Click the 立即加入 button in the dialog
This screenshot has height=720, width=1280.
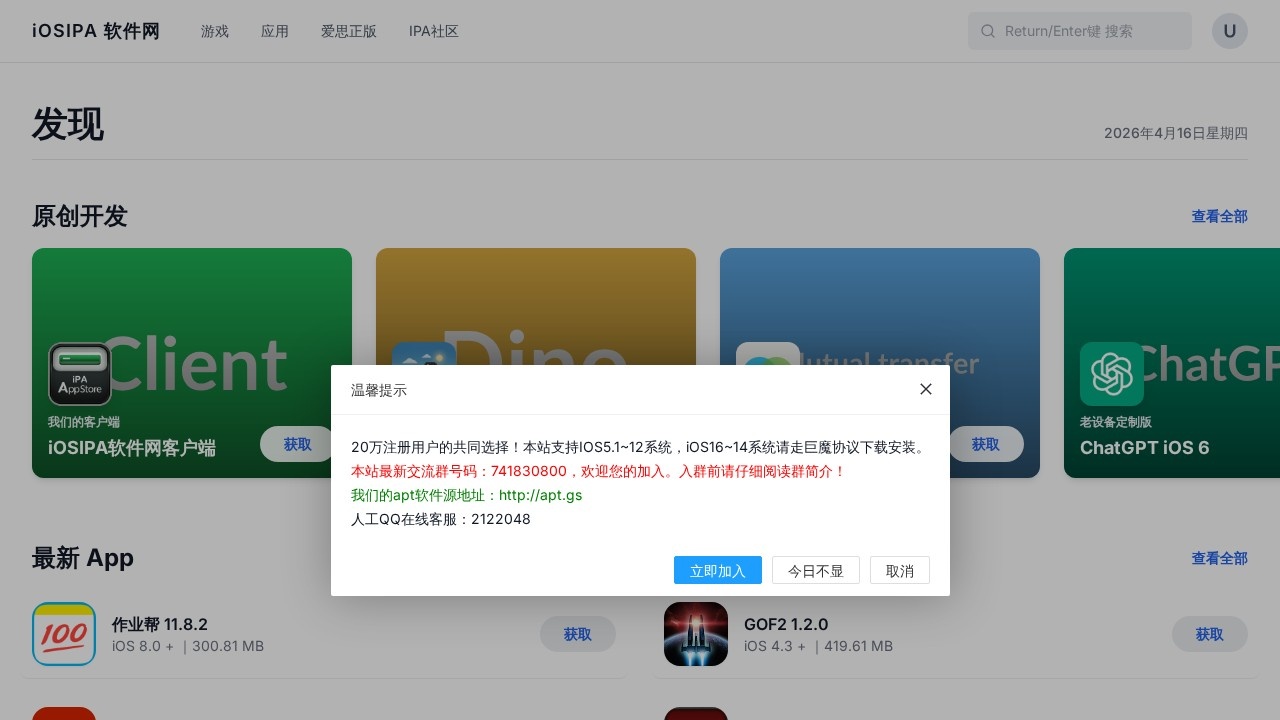(x=718, y=570)
